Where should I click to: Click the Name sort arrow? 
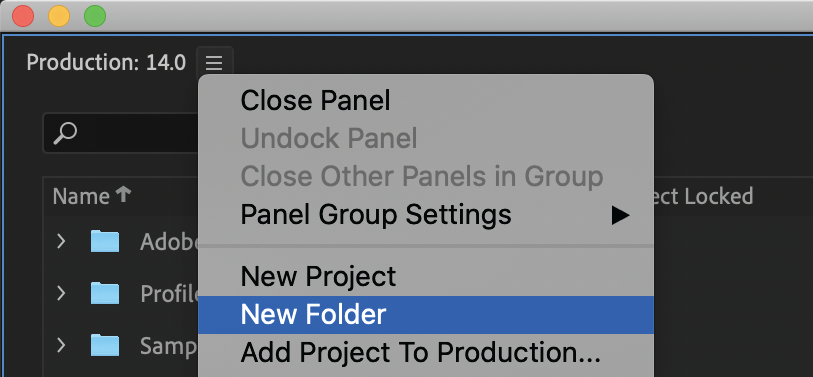(123, 195)
